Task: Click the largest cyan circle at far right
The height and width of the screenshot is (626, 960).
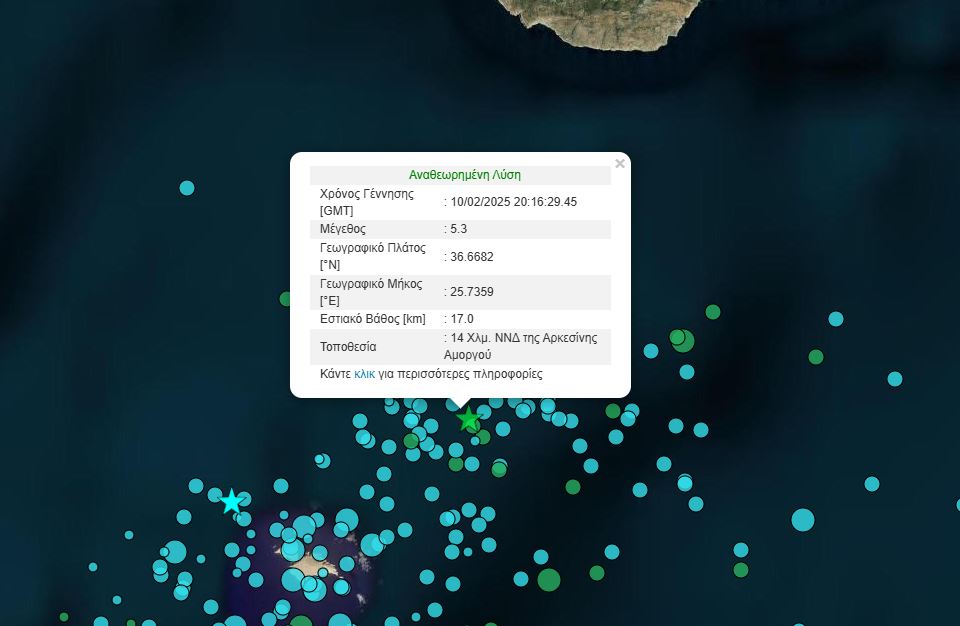Action: pyautogui.click(x=803, y=520)
